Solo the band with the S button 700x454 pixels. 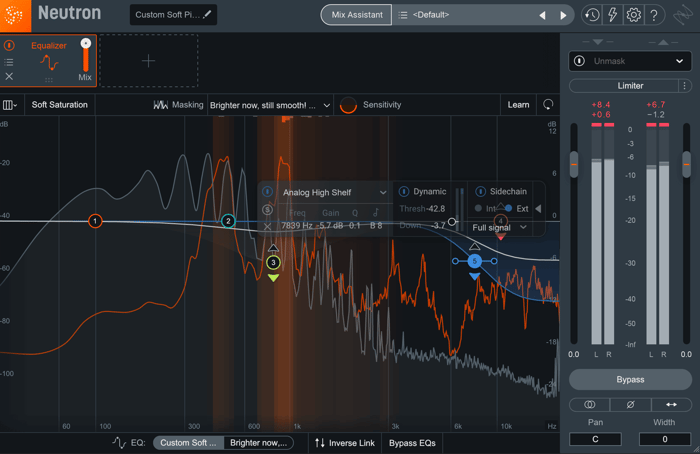(x=267, y=210)
